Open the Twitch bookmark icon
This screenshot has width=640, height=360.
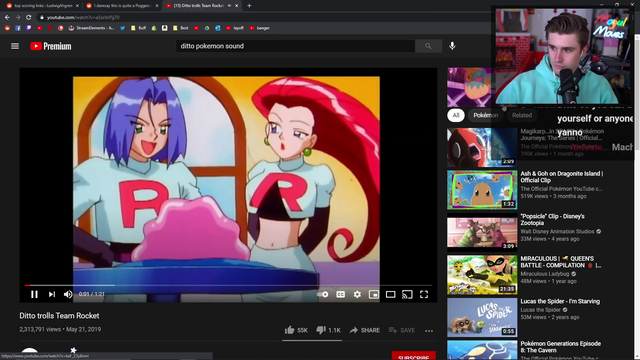click(x=29, y=28)
